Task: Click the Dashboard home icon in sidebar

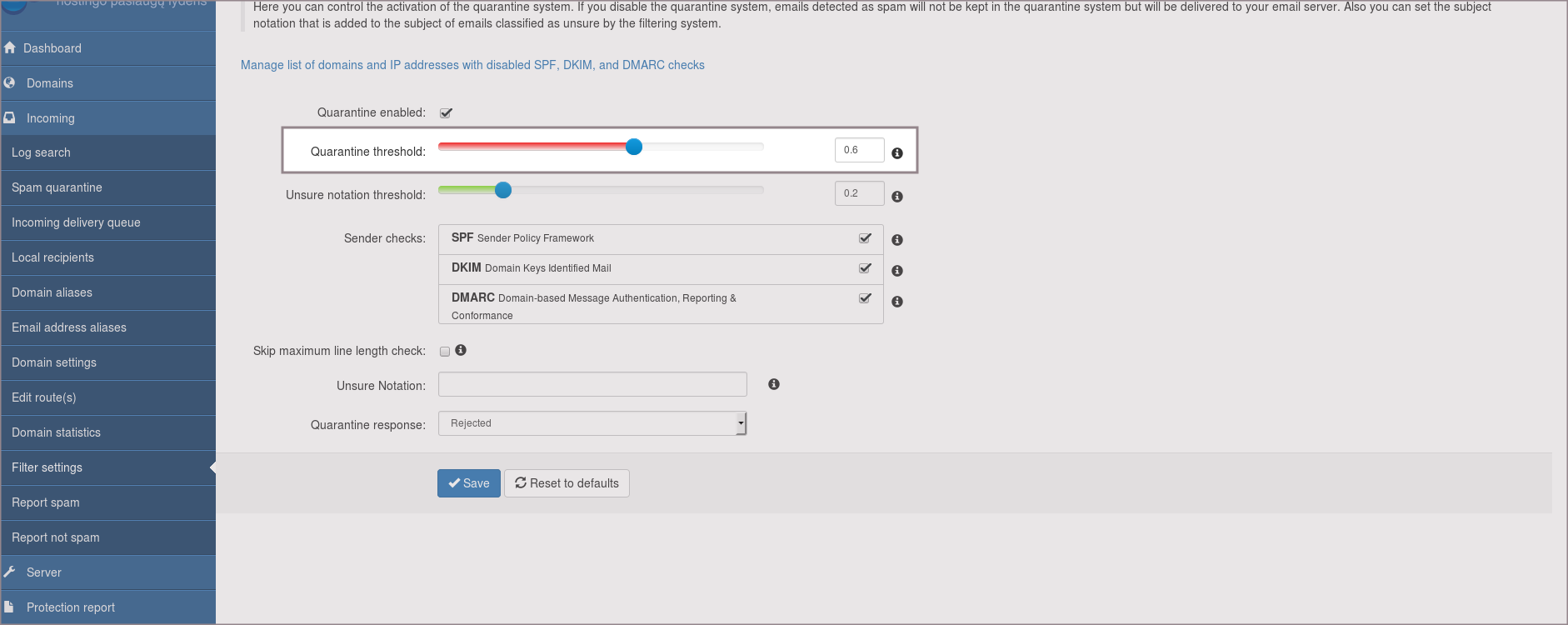Action: pos(10,48)
